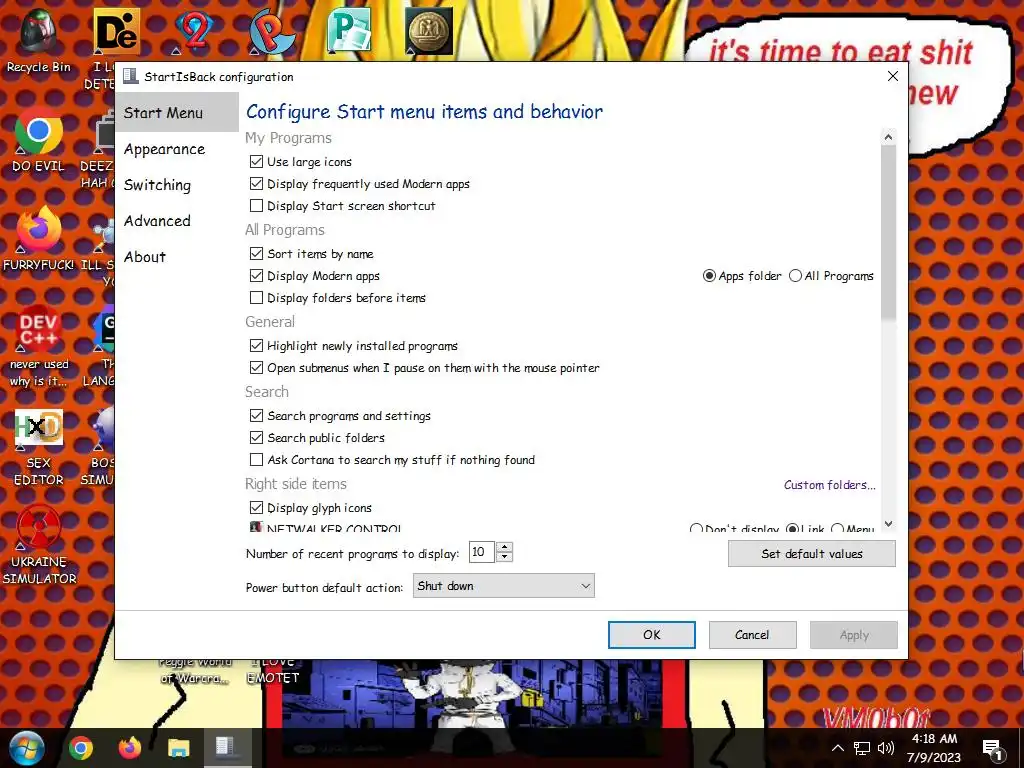
Task: Click the settings list scrollbar thumb
Action: [888, 232]
